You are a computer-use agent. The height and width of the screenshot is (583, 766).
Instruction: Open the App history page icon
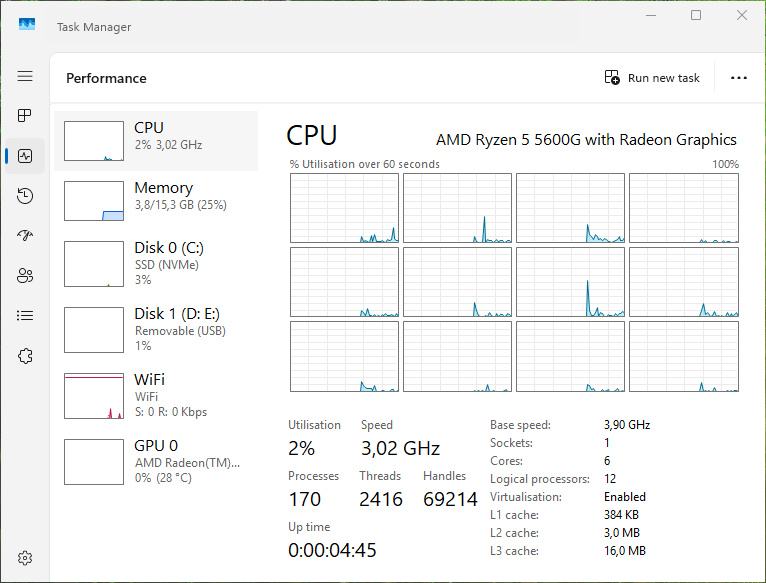pos(25,196)
